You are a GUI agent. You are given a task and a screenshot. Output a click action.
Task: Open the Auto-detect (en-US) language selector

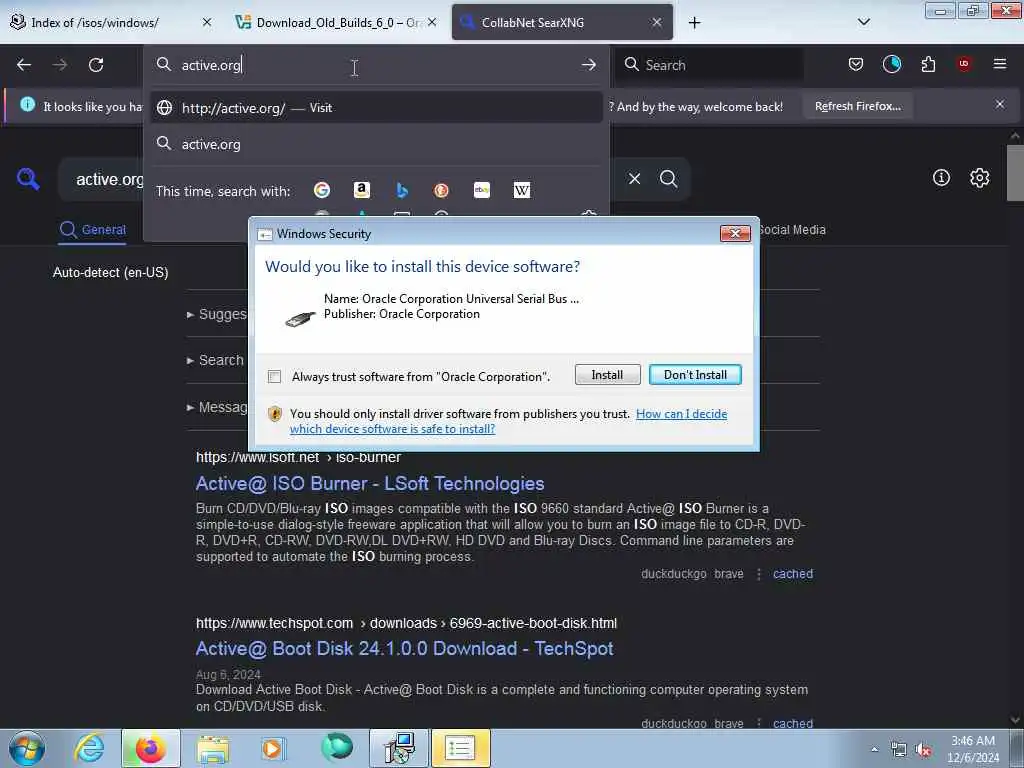[110, 272]
